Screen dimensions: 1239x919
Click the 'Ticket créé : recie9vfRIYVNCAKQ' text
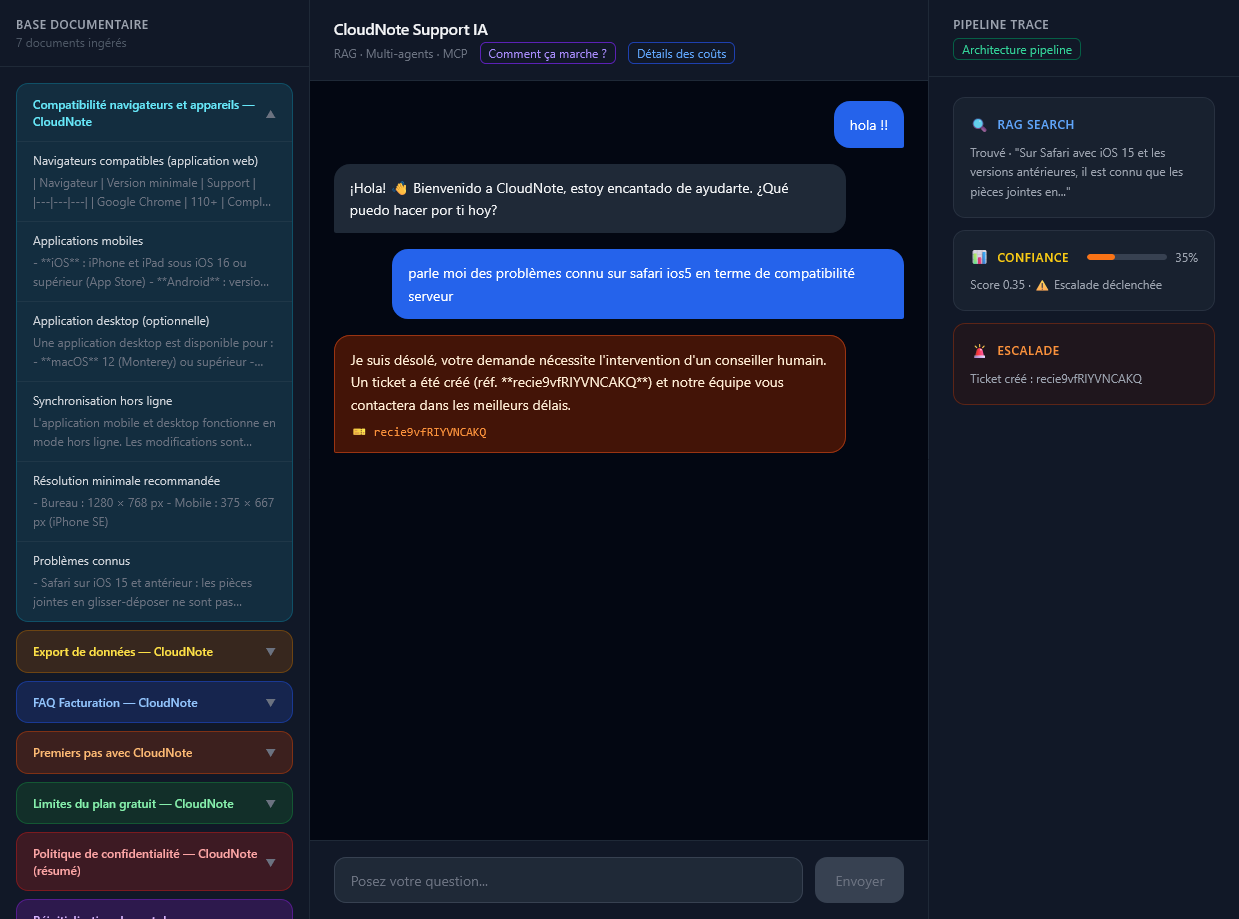(1056, 379)
